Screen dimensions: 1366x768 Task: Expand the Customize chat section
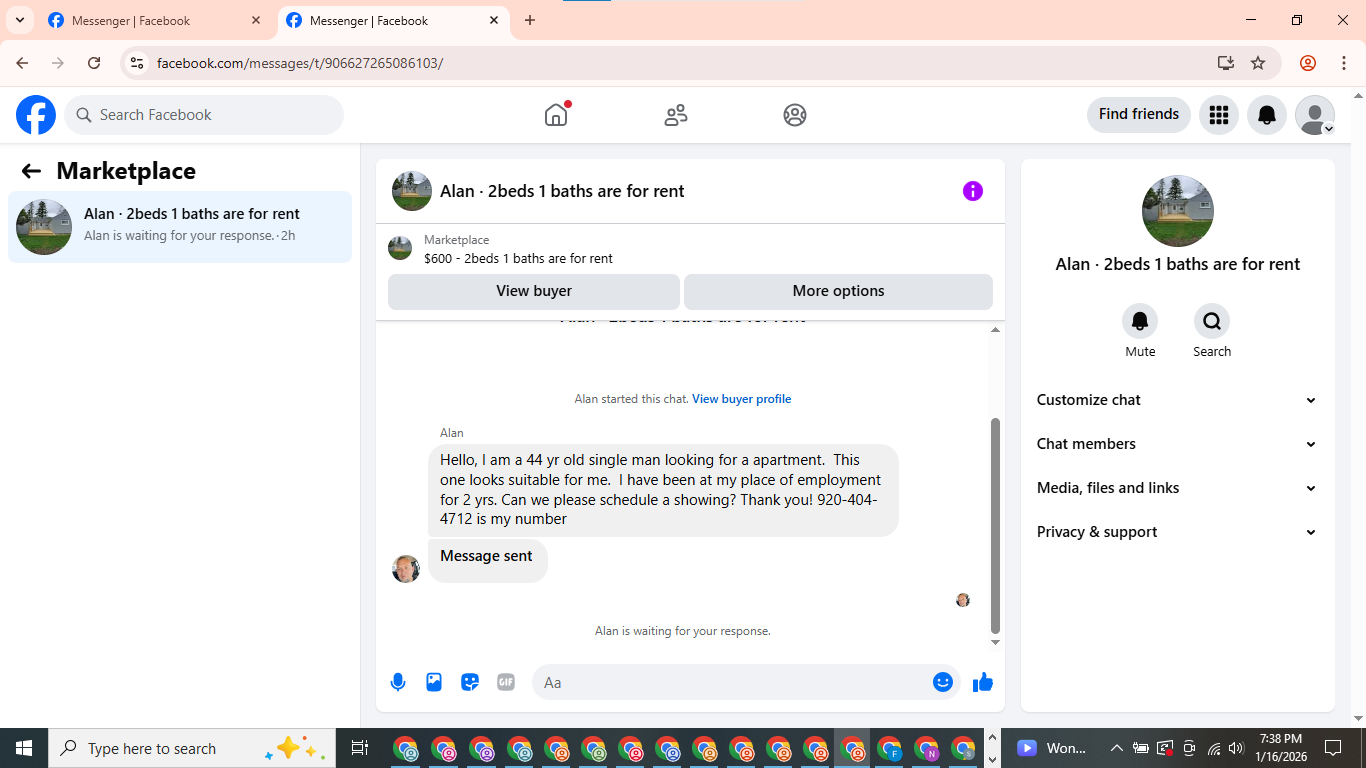click(1177, 400)
